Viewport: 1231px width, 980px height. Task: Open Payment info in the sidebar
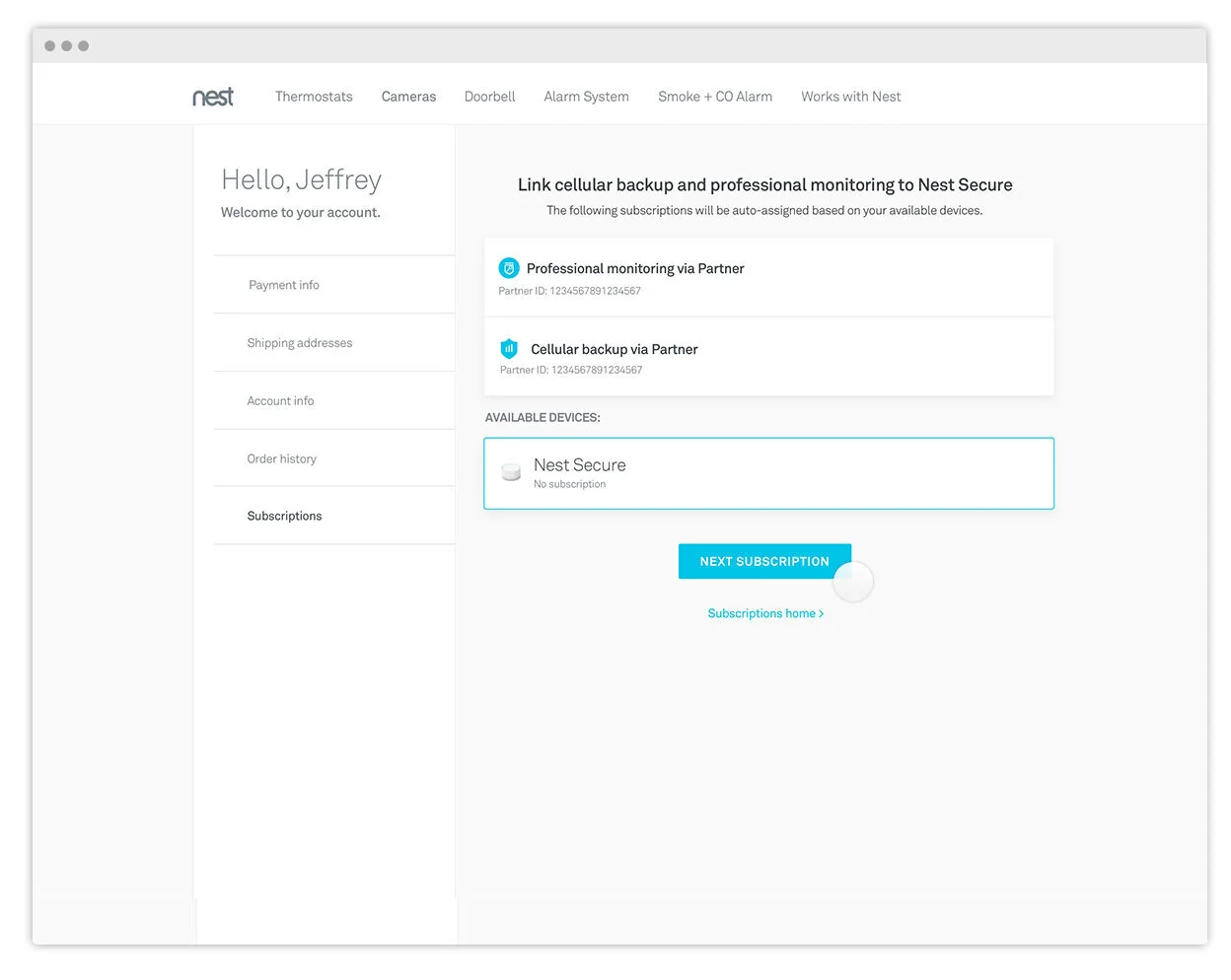pos(333,285)
